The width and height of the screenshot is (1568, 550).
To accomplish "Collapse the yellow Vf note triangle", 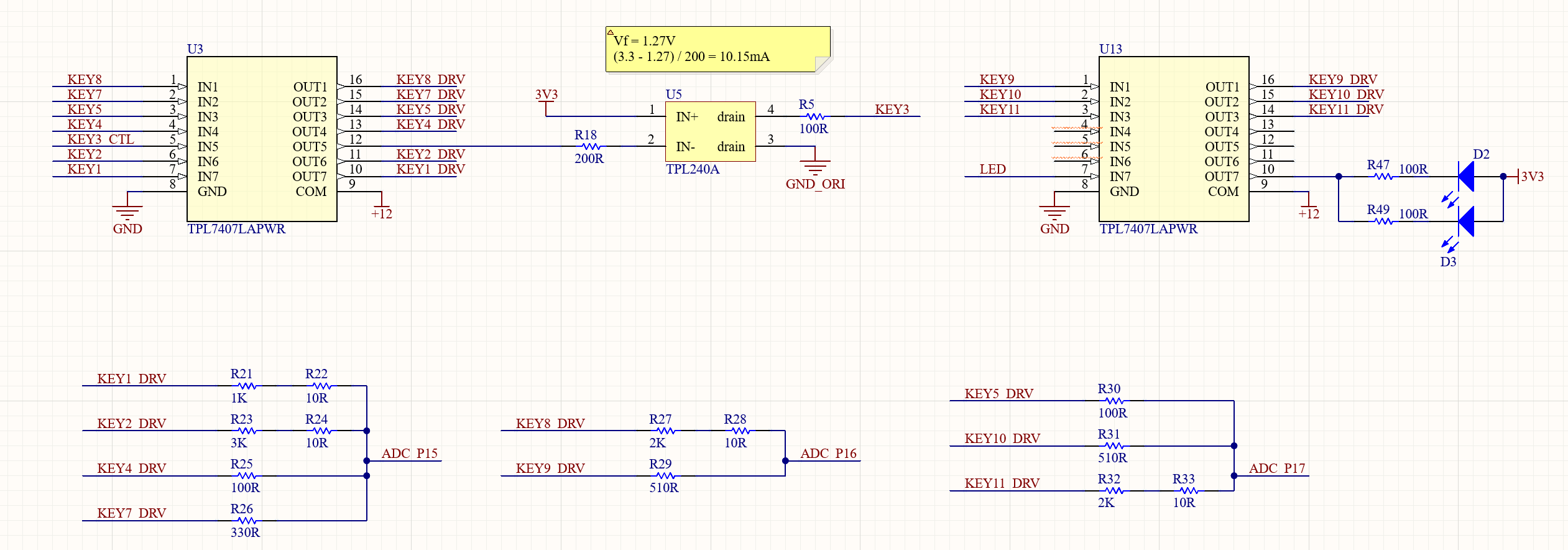I will point(611,32).
